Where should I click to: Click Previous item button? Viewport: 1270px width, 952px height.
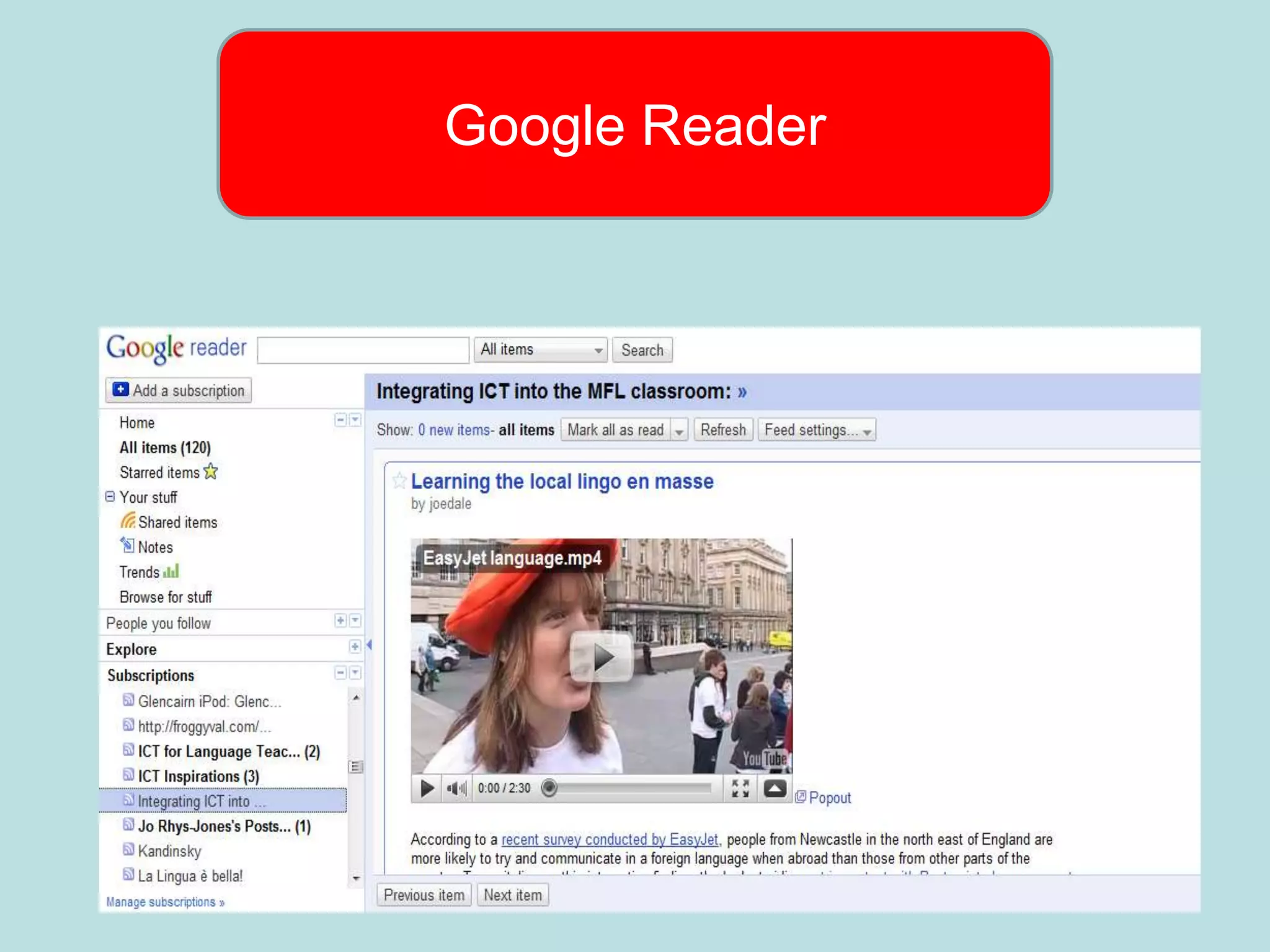click(x=424, y=895)
